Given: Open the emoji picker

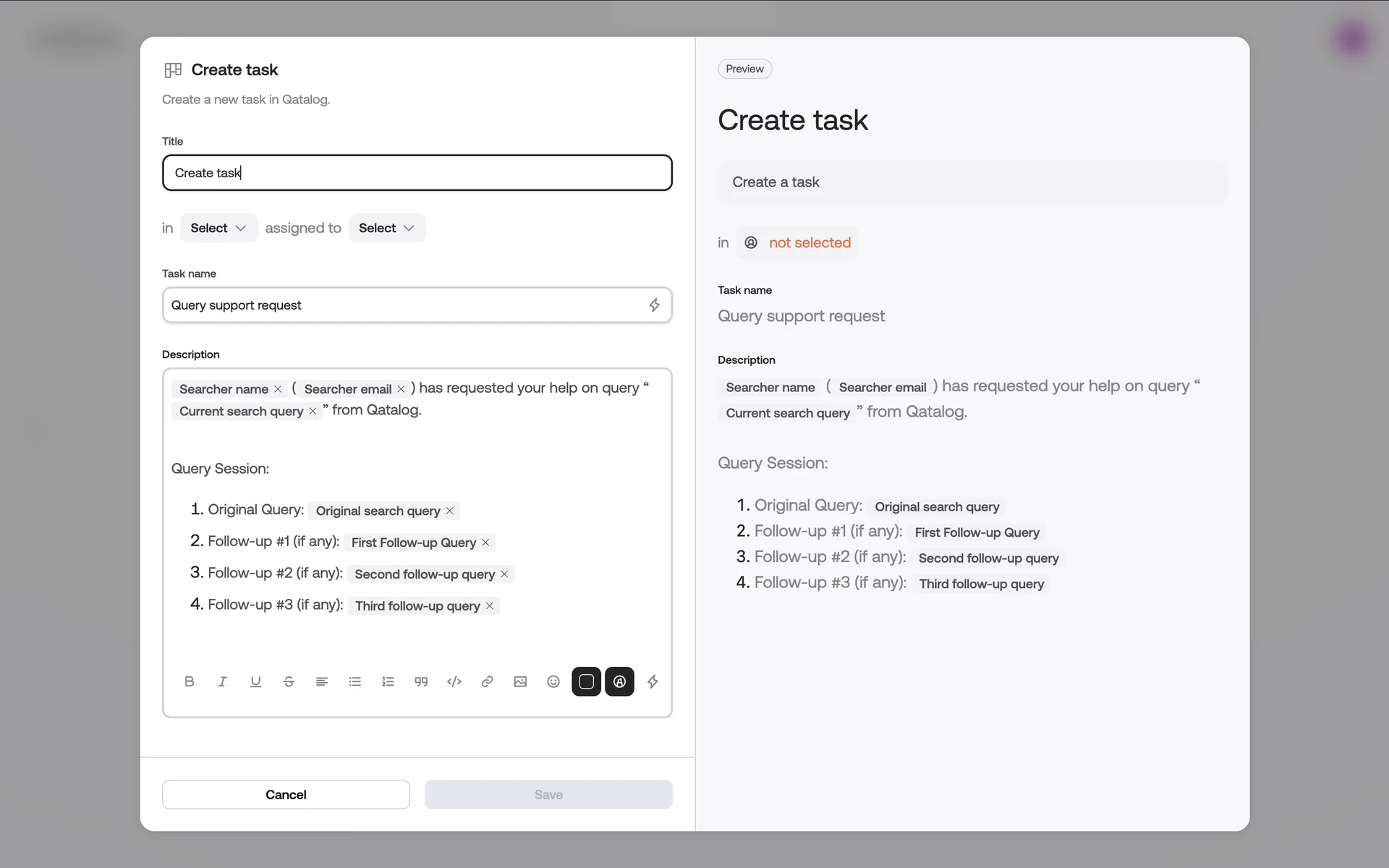Looking at the screenshot, I should 553,681.
